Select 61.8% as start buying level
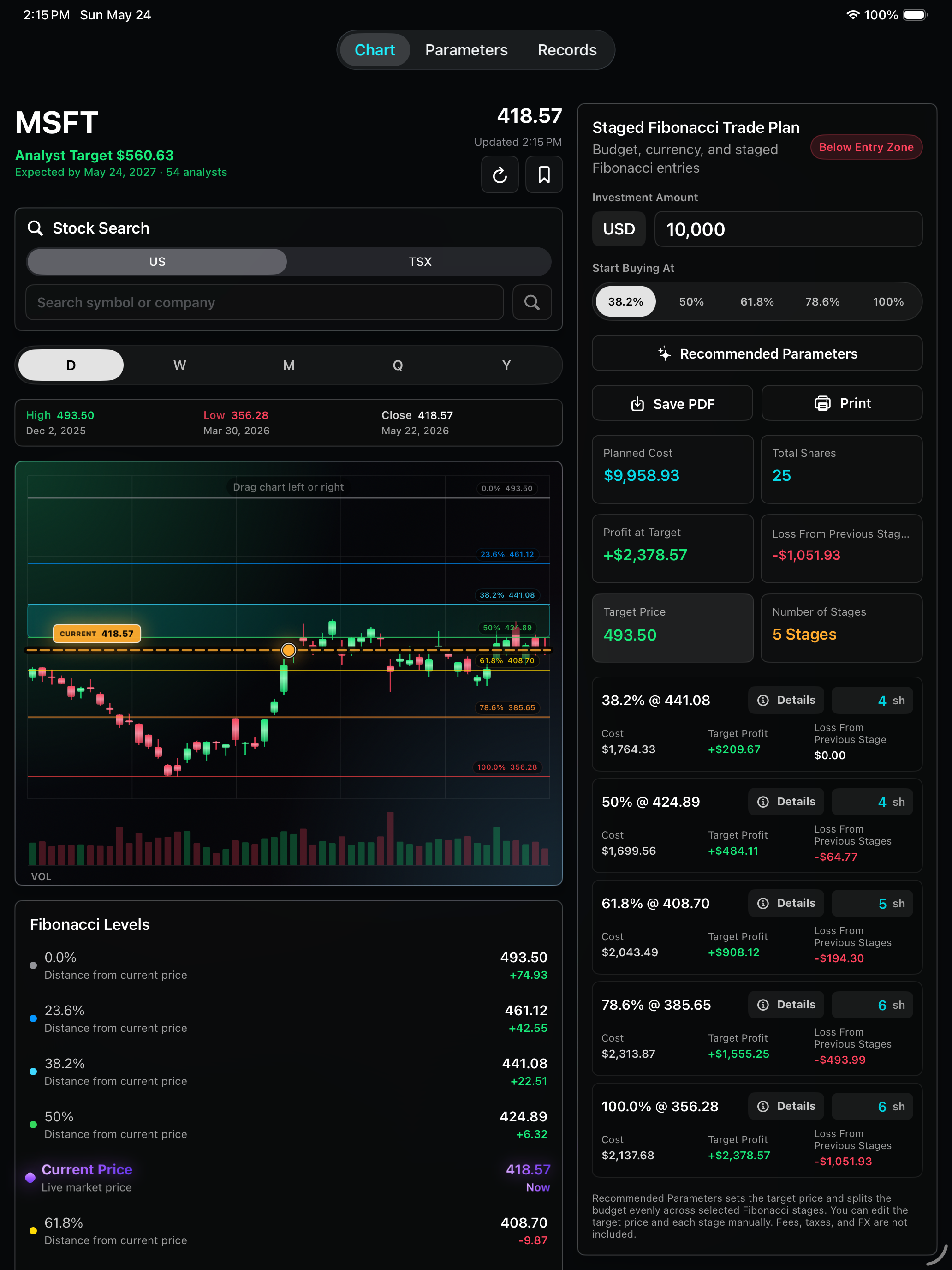 [757, 302]
